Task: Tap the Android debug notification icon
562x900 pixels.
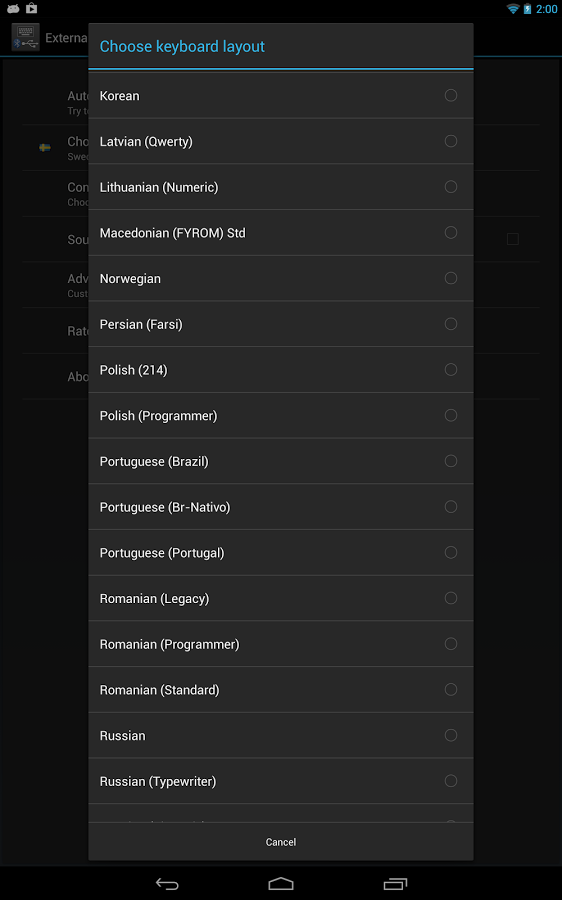Action: 13,8
